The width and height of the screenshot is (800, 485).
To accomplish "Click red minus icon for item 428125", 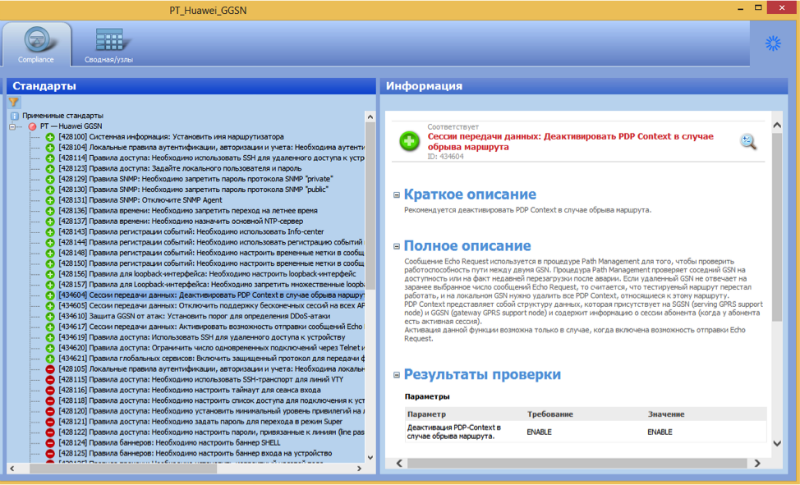I will [x=50, y=453].
